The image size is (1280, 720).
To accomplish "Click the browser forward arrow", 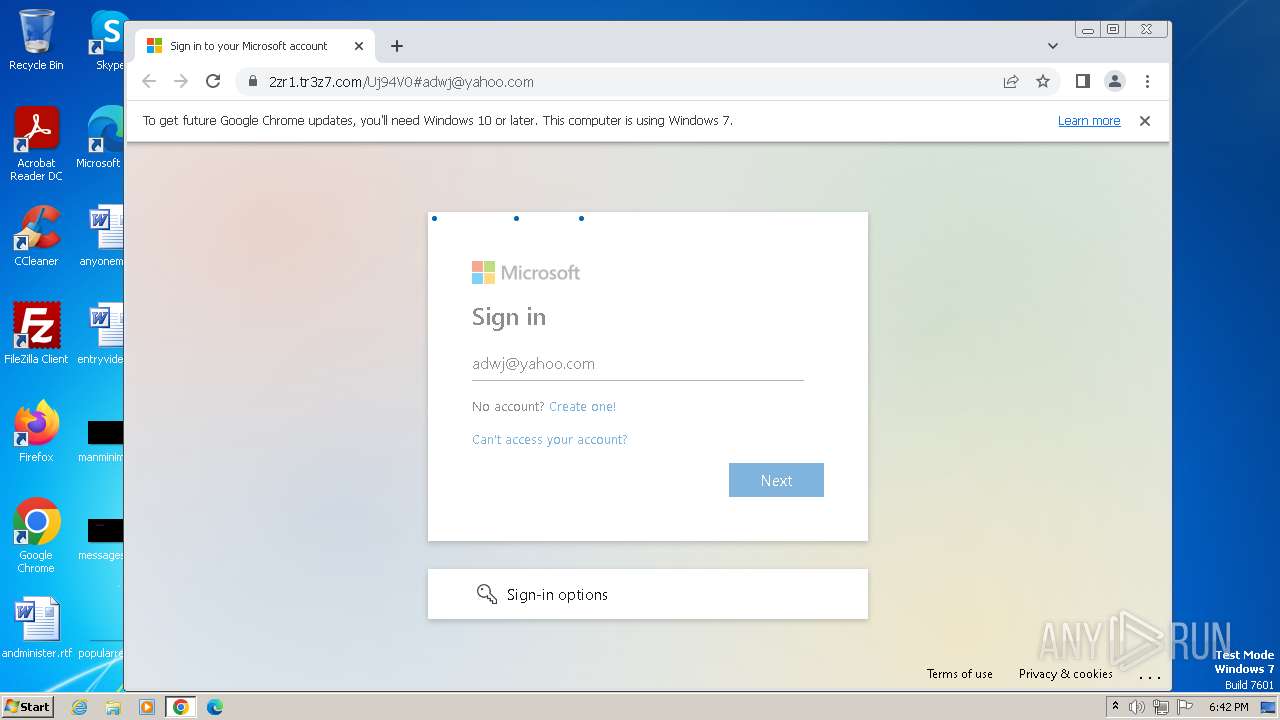I will pos(181,81).
